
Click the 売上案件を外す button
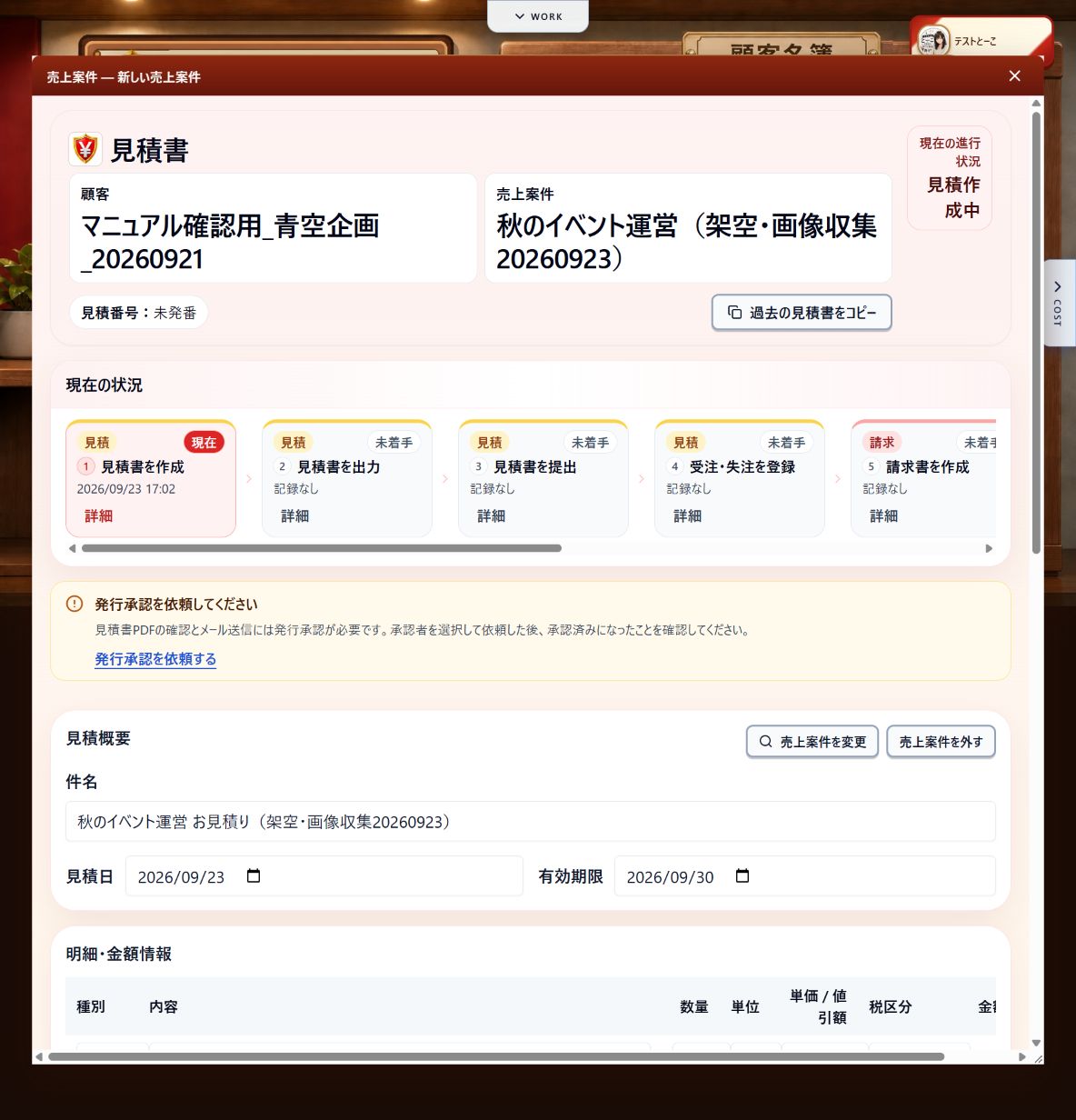coord(941,742)
